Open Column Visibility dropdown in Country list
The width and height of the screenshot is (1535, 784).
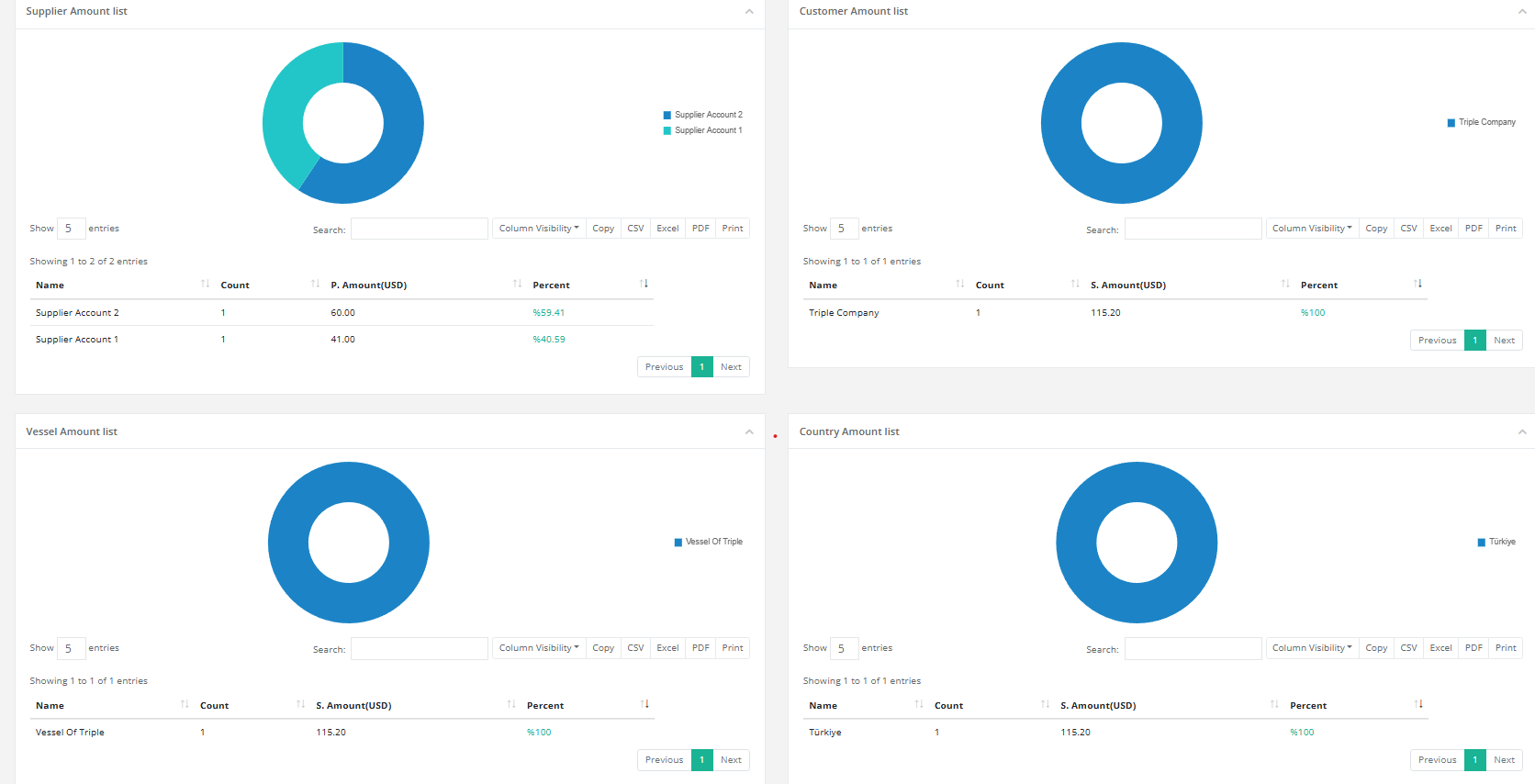point(1312,648)
